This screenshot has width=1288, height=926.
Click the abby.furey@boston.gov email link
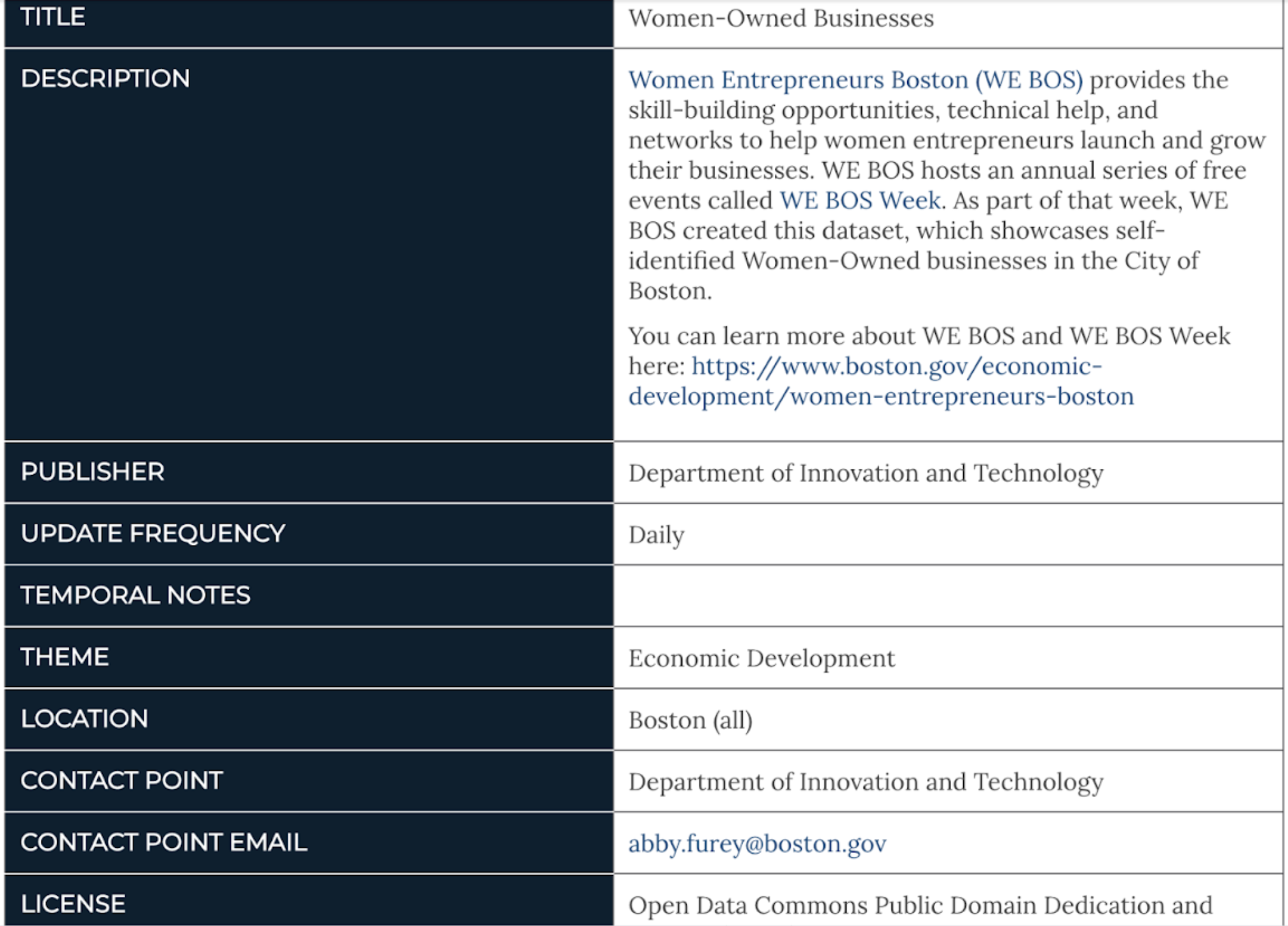757,843
